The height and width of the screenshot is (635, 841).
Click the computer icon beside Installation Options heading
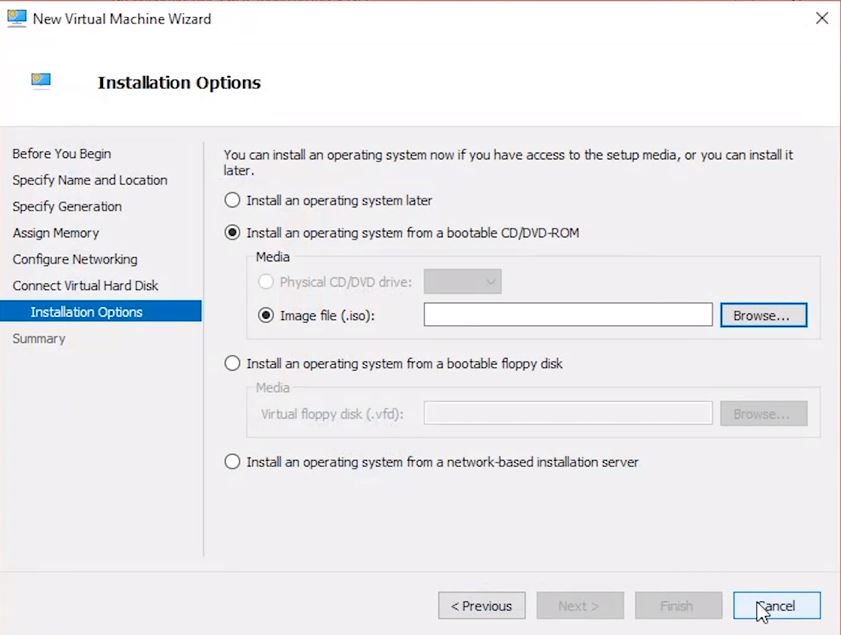(x=41, y=82)
